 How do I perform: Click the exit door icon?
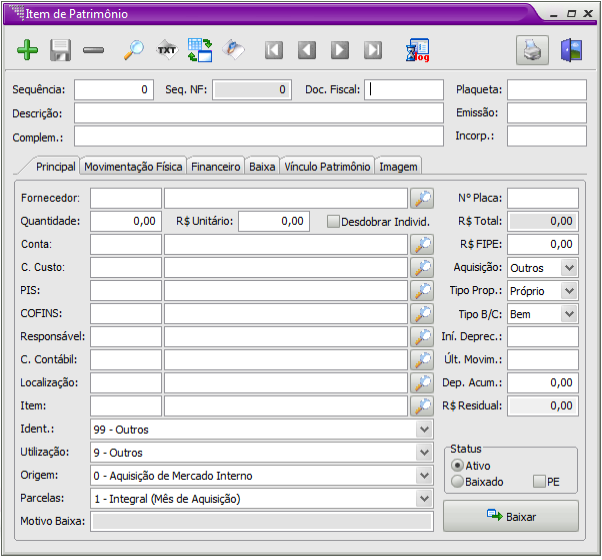[x=571, y=50]
